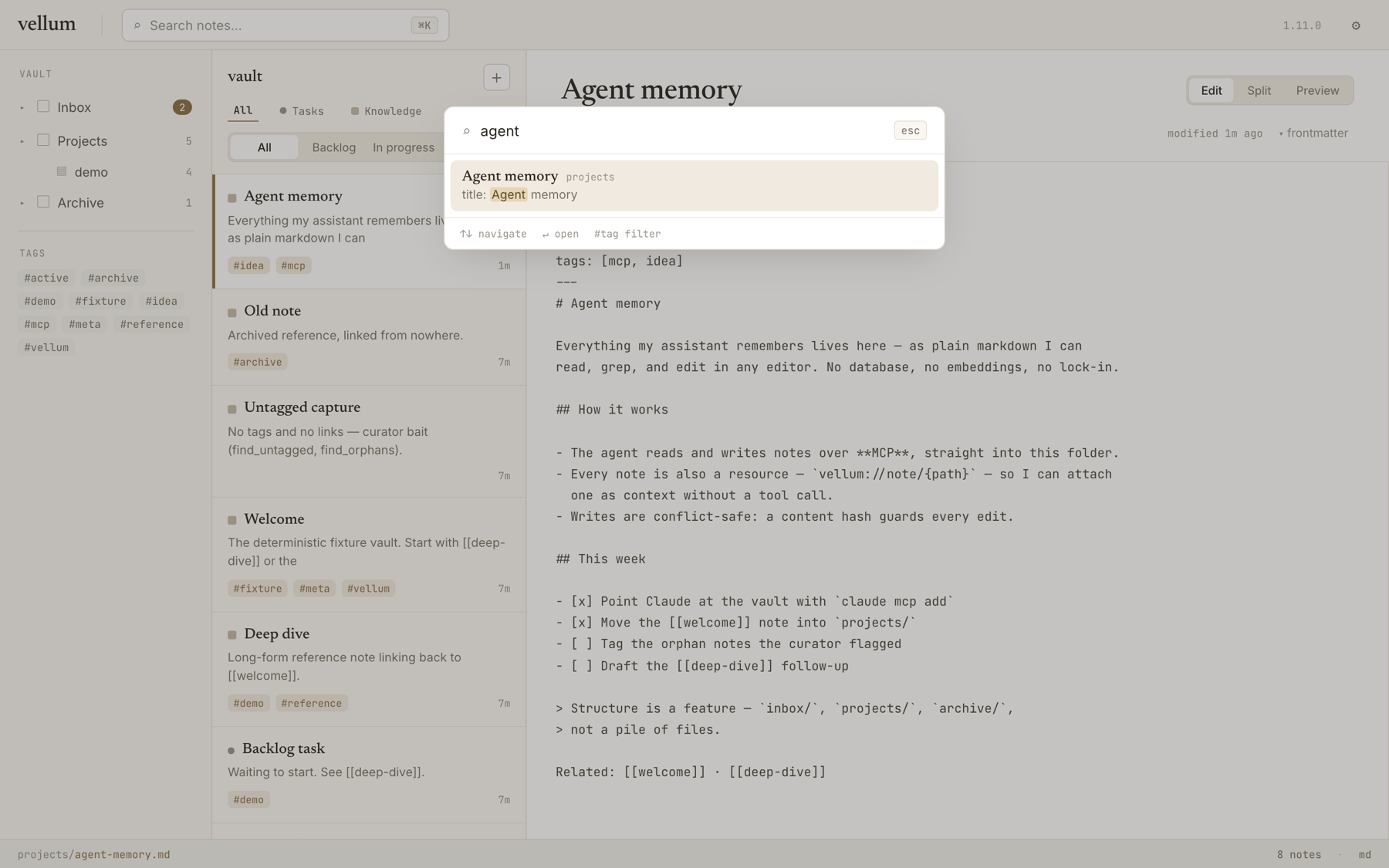This screenshot has width=1389, height=868.
Task: Click the square icon beside Agent memory note
Action: tap(231, 198)
